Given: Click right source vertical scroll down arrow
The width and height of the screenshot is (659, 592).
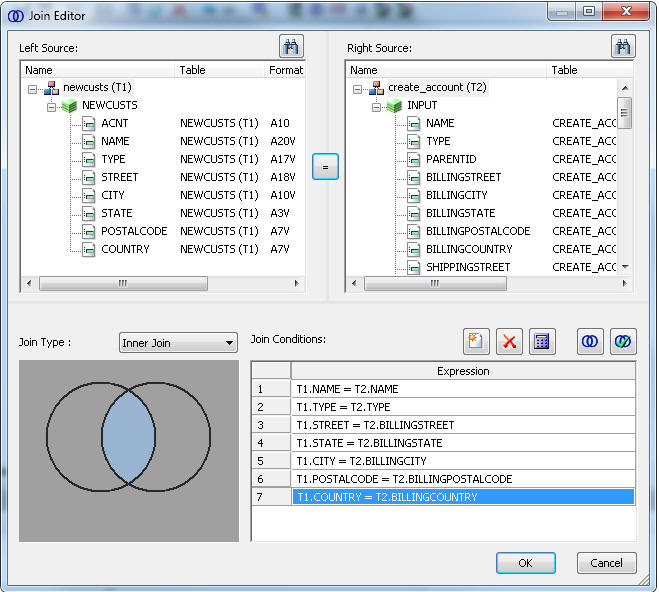Looking at the screenshot, I should [625, 267].
